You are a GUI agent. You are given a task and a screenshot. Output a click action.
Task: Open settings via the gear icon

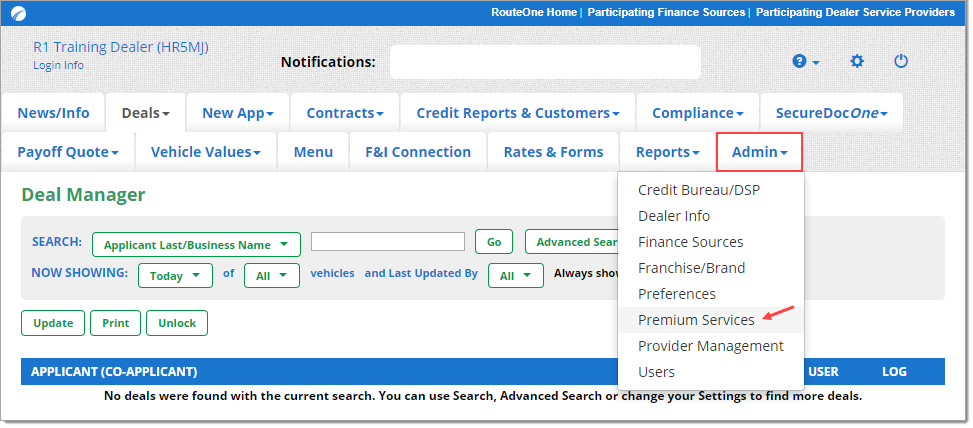pos(857,61)
